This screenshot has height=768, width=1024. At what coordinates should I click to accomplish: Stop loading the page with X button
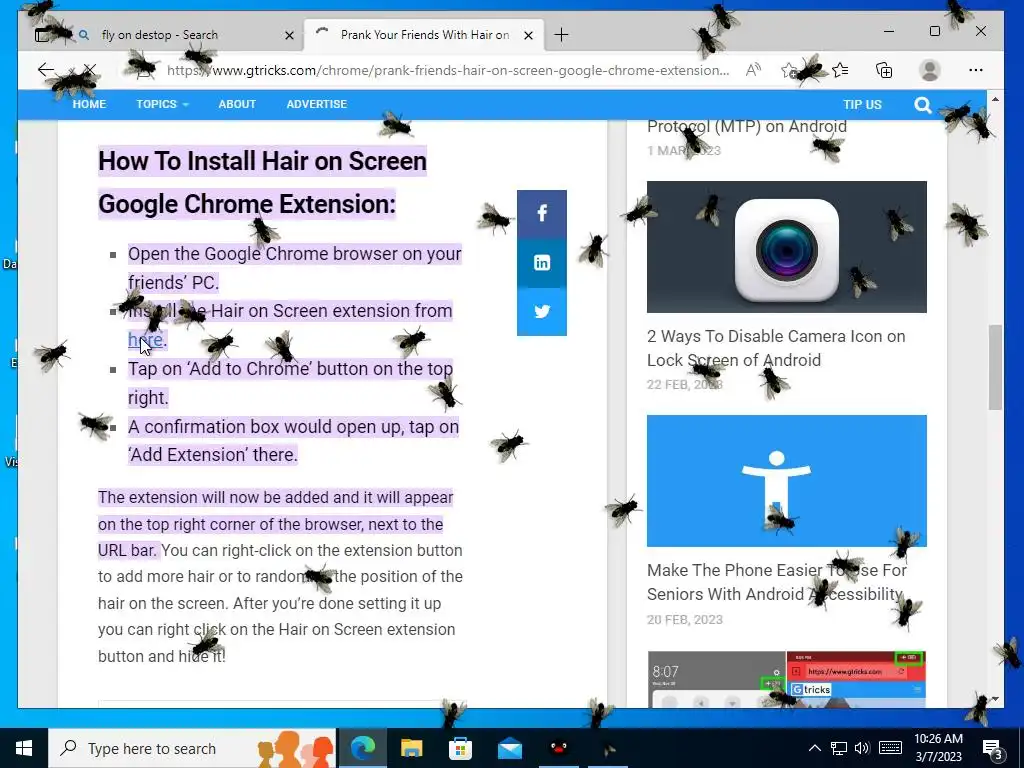pos(90,70)
